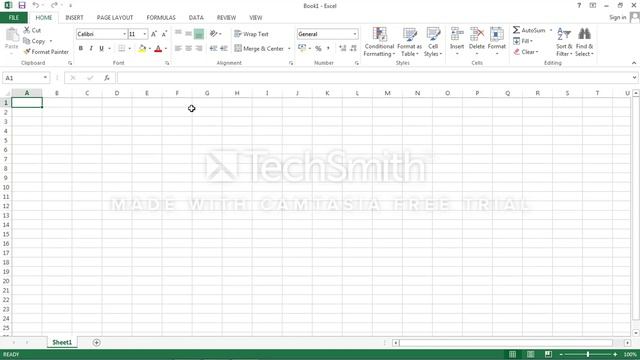
Task: Apply percent style
Action: click(318, 49)
